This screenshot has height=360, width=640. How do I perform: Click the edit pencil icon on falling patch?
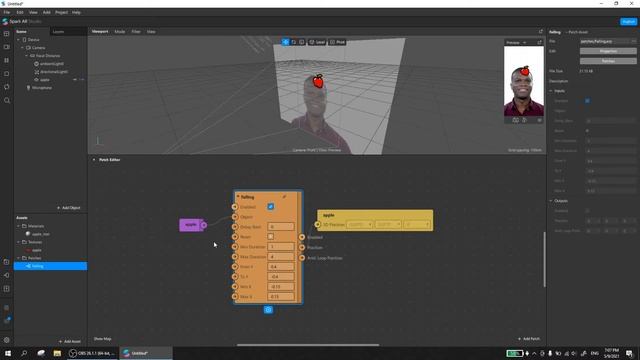tap(284, 197)
